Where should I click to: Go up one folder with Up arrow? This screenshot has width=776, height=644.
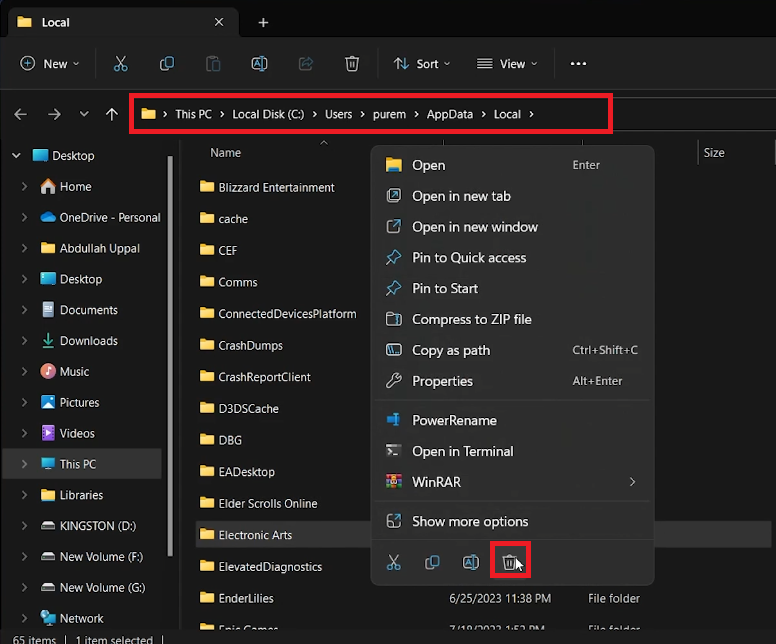pos(112,114)
